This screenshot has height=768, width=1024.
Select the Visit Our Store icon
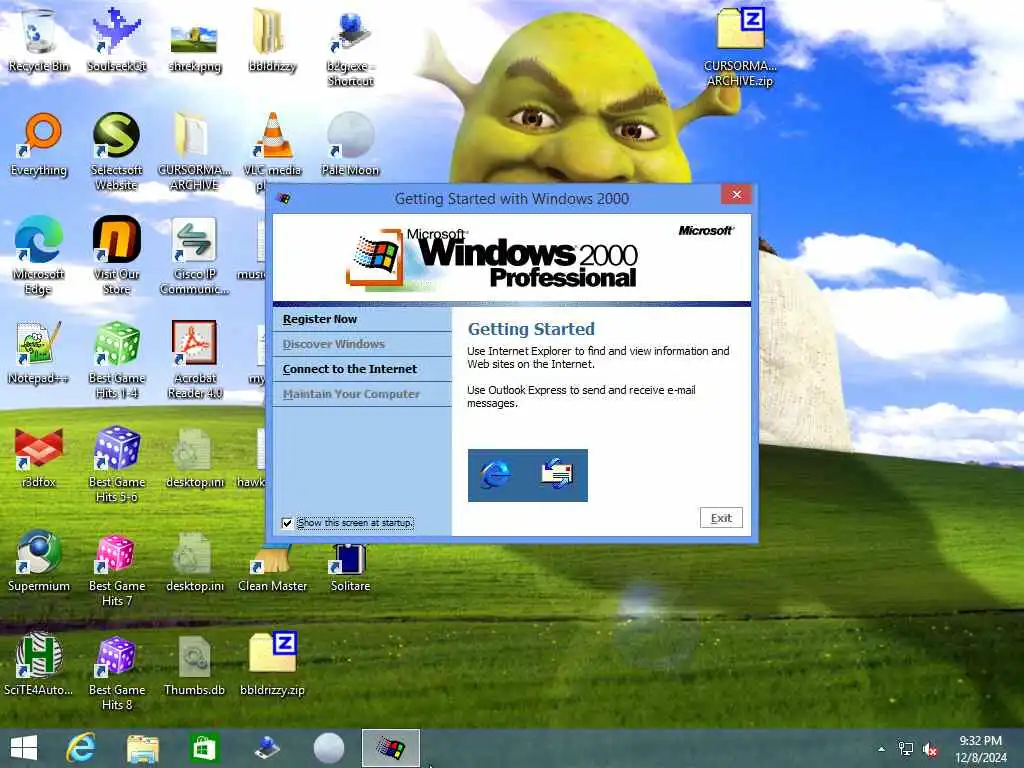116,256
